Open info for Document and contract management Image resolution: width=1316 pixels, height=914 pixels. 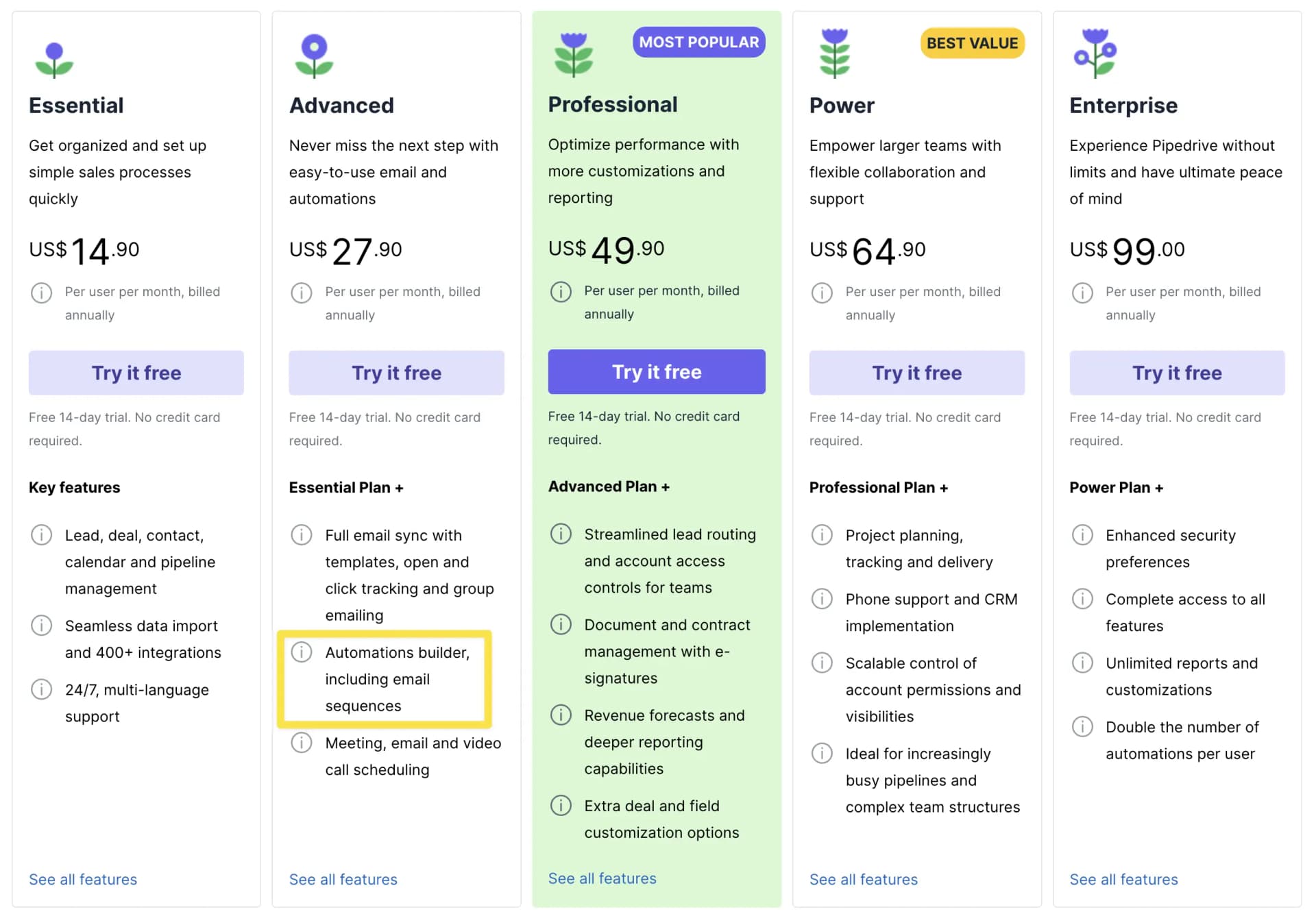pos(561,624)
